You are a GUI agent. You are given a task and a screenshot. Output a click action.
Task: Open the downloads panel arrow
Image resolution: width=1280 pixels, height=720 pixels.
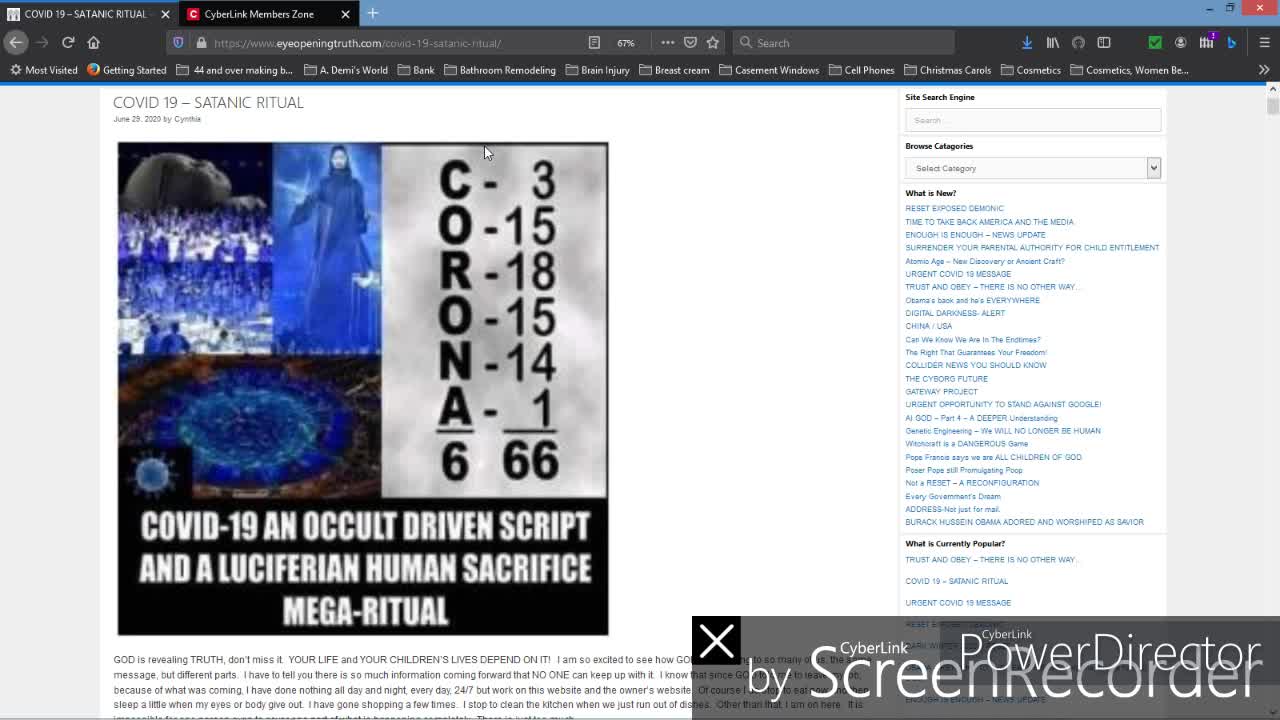pos(1027,42)
